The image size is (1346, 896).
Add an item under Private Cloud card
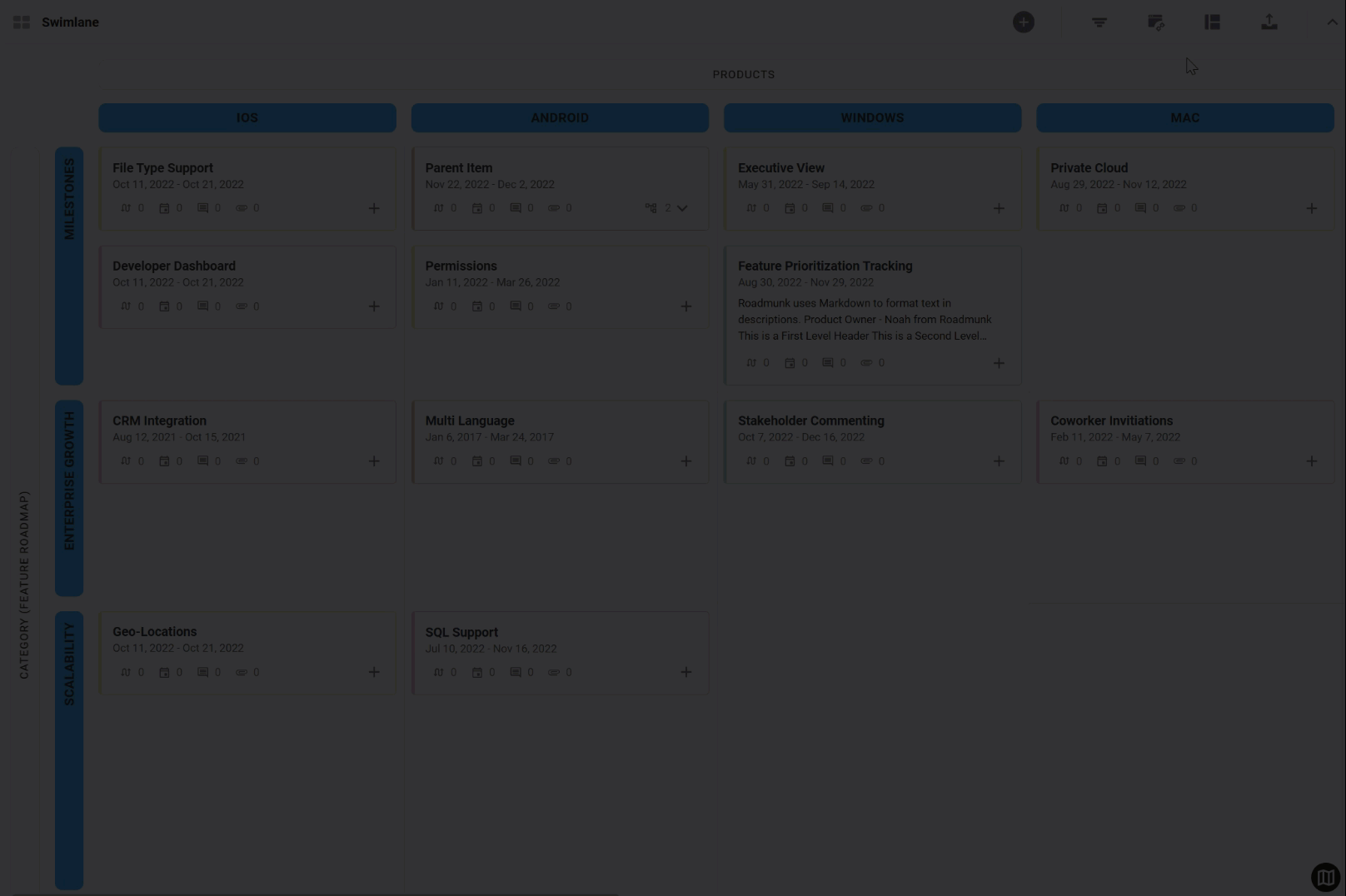click(x=1311, y=208)
